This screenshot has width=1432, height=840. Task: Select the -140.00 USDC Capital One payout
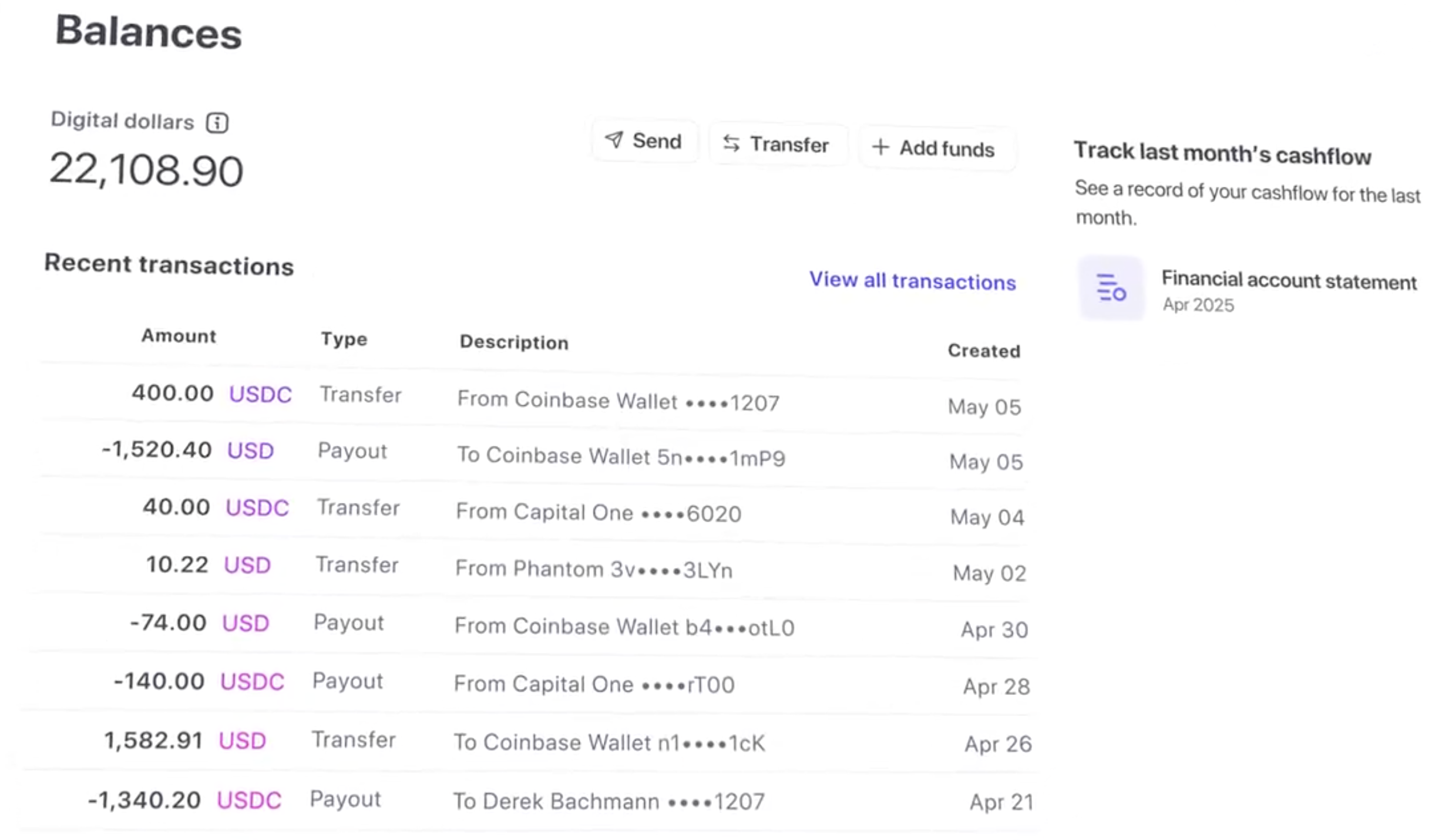pyautogui.click(x=594, y=684)
